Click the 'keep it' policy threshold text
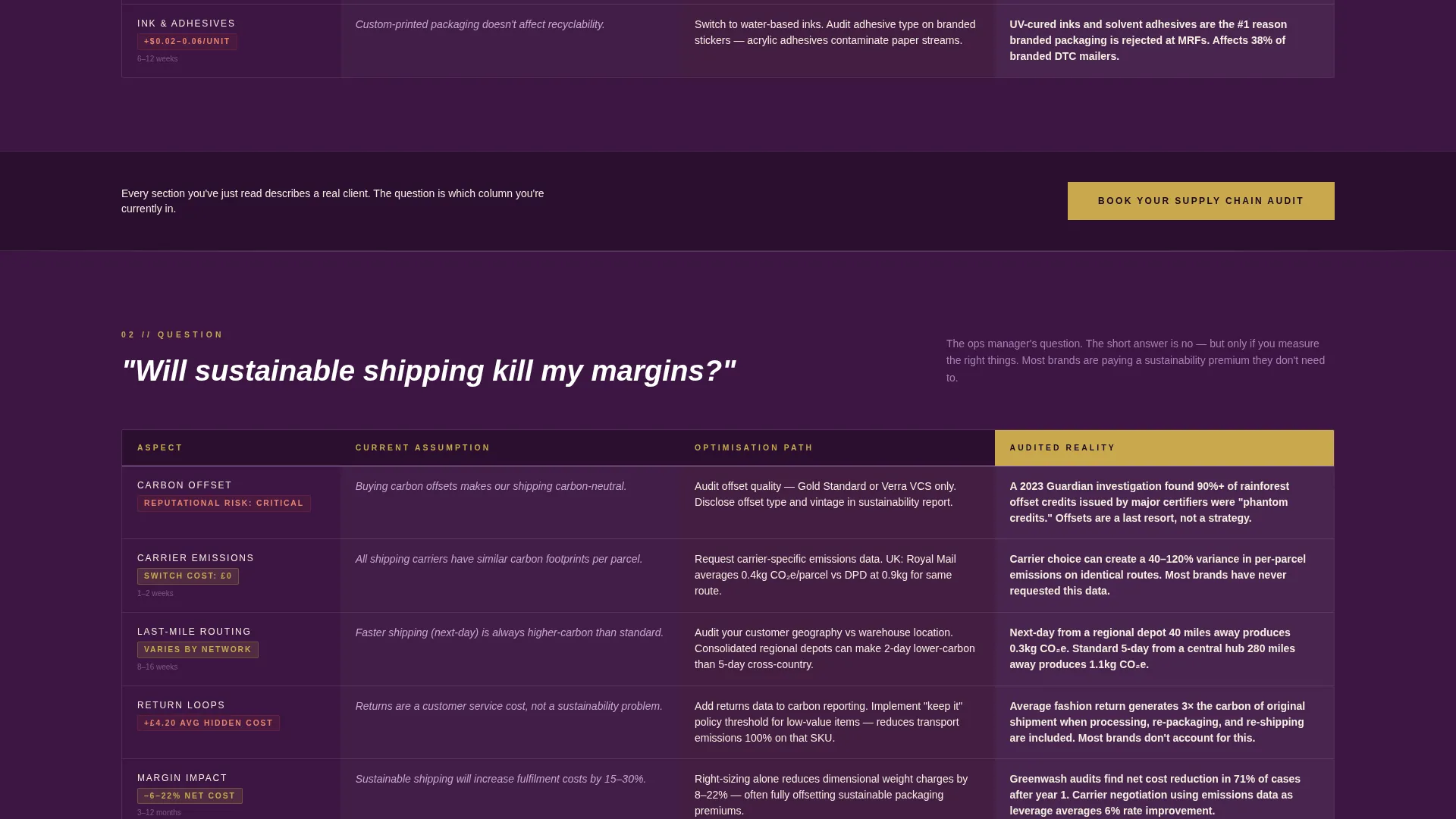The width and height of the screenshot is (1456, 819). tap(828, 722)
